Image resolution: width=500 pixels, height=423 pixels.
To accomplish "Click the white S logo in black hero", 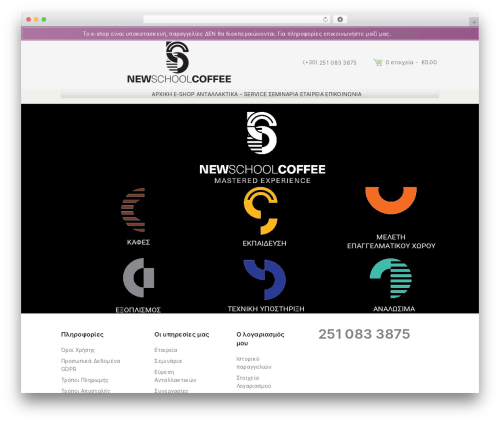I will click(262, 133).
